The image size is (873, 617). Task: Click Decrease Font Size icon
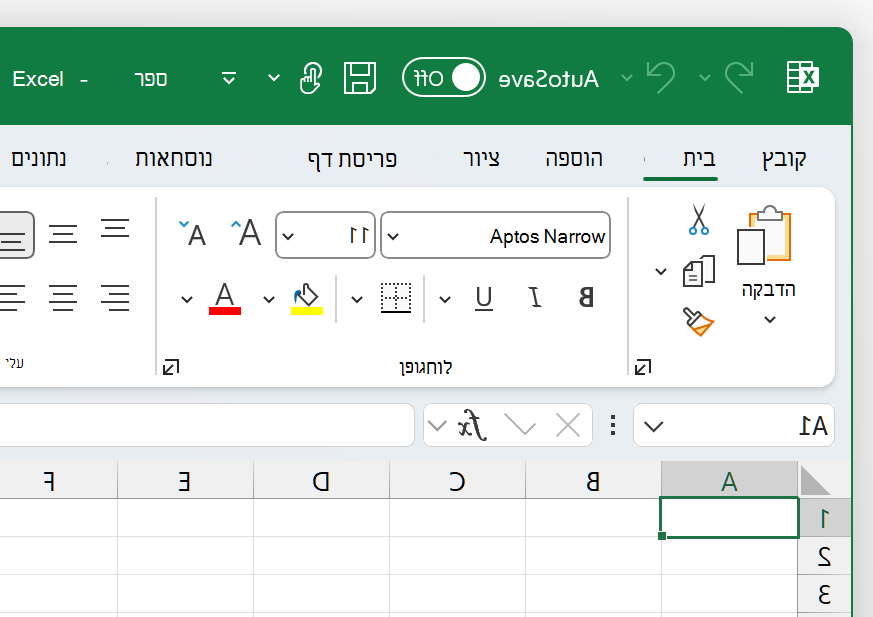pyautogui.click(x=192, y=233)
